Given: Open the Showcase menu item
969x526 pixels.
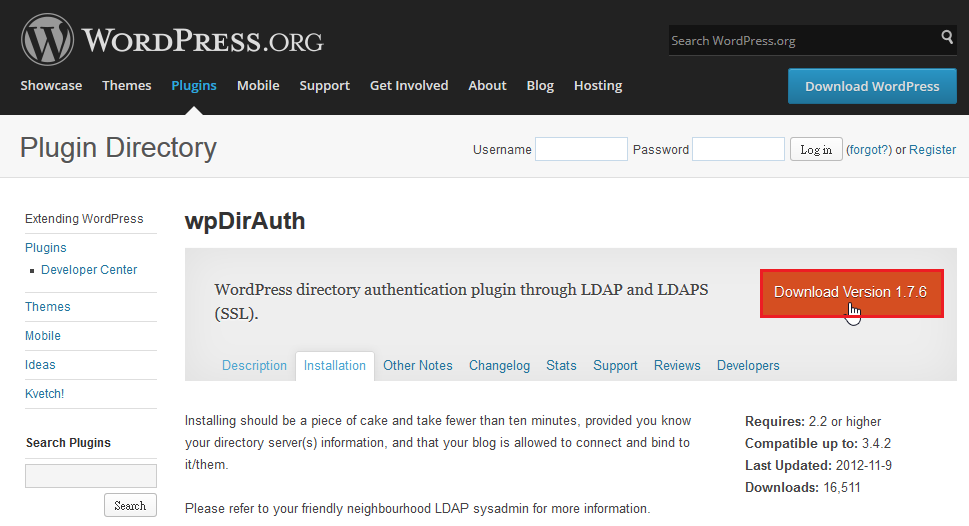Looking at the screenshot, I should pos(51,85).
